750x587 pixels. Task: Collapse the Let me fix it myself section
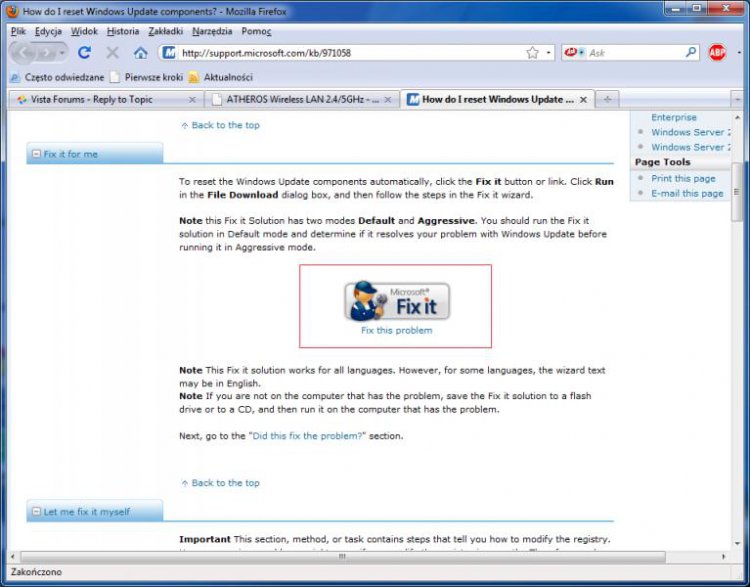click(x=36, y=511)
